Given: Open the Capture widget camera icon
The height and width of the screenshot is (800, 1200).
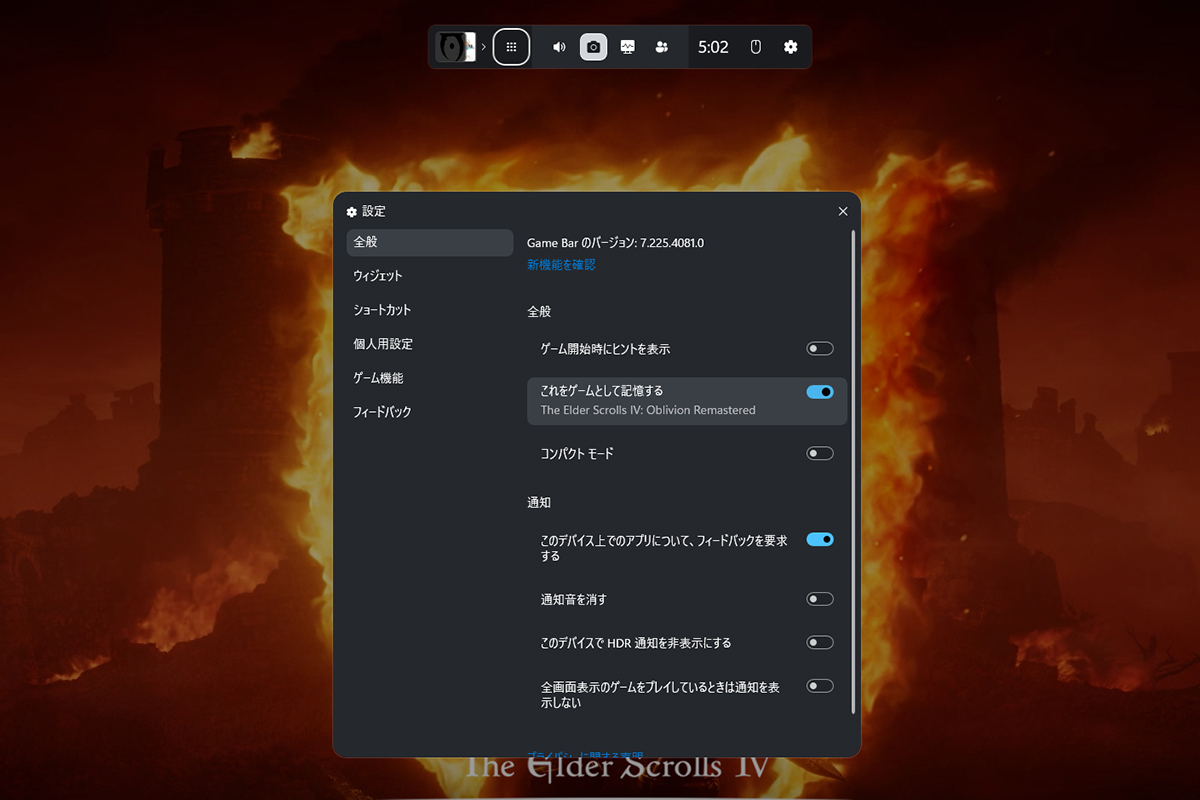Looking at the screenshot, I should point(593,47).
